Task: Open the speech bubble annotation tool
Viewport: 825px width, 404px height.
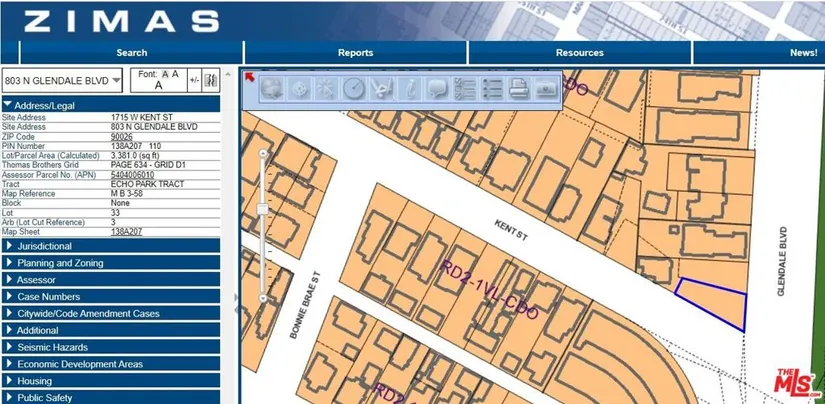Action: (x=437, y=89)
